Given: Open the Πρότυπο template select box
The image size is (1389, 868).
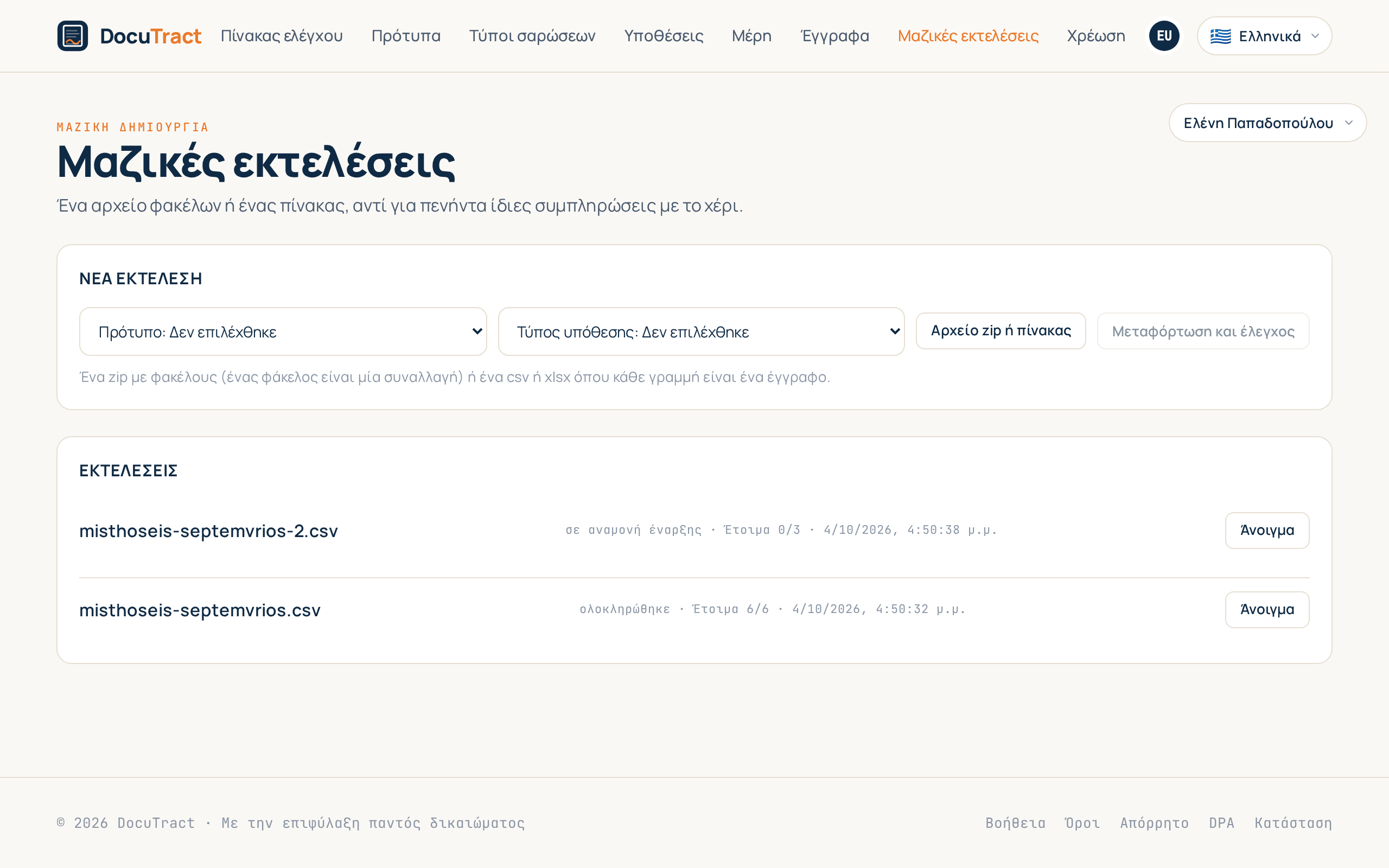Looking at the screenshot, I should point(283,331).
